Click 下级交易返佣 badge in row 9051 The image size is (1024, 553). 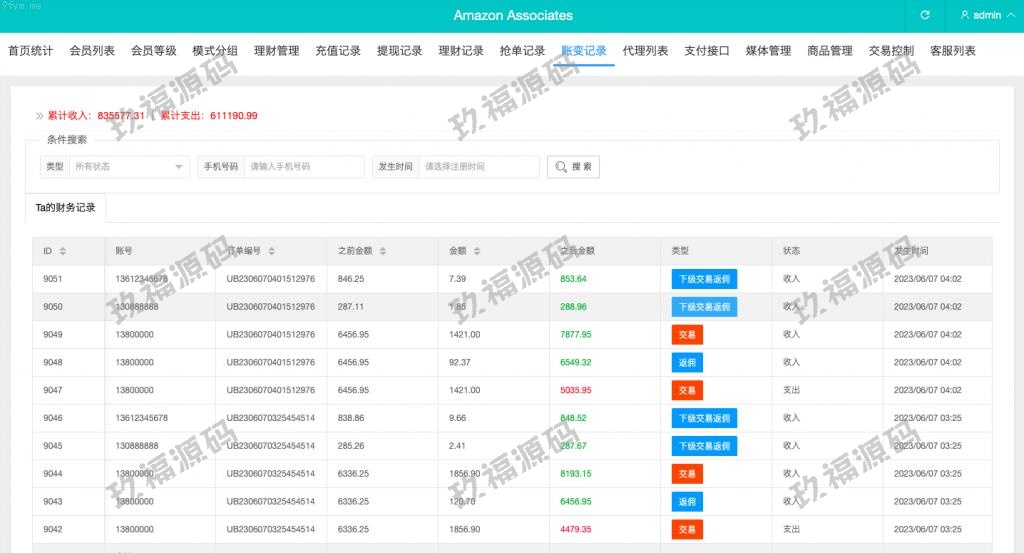704,279
